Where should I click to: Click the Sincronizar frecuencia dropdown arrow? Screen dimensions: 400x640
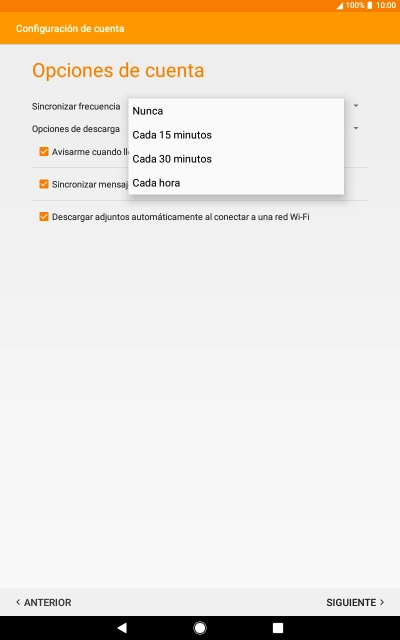(356, 106)
